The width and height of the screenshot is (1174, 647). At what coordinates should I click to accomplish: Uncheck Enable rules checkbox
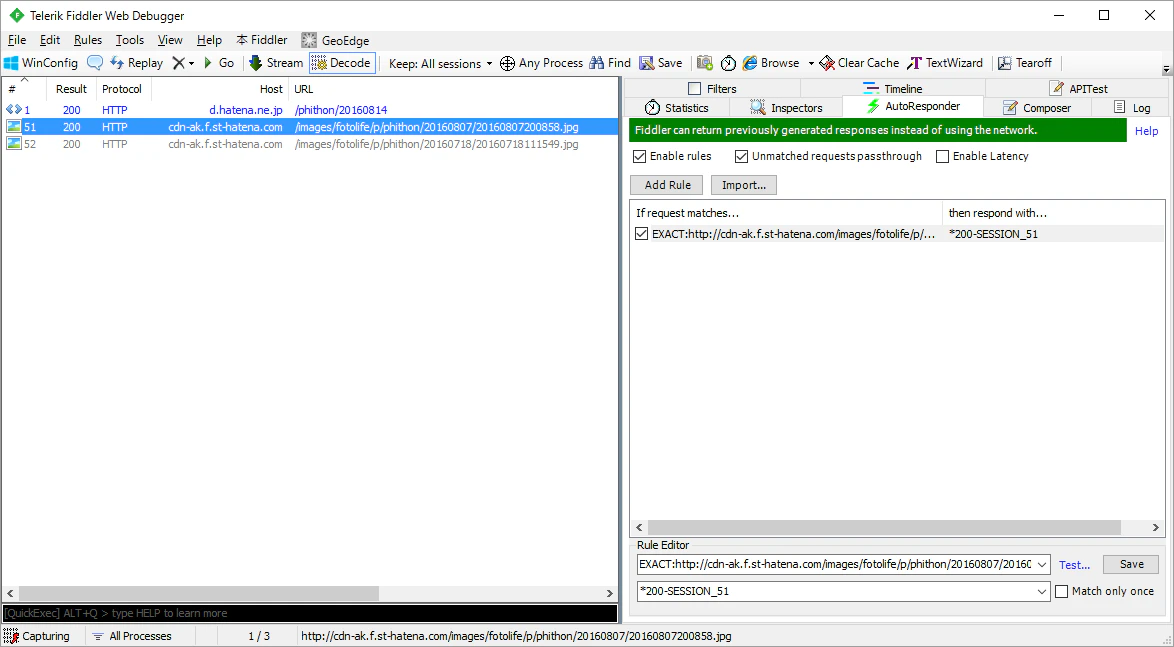click(x=639, y=157)
